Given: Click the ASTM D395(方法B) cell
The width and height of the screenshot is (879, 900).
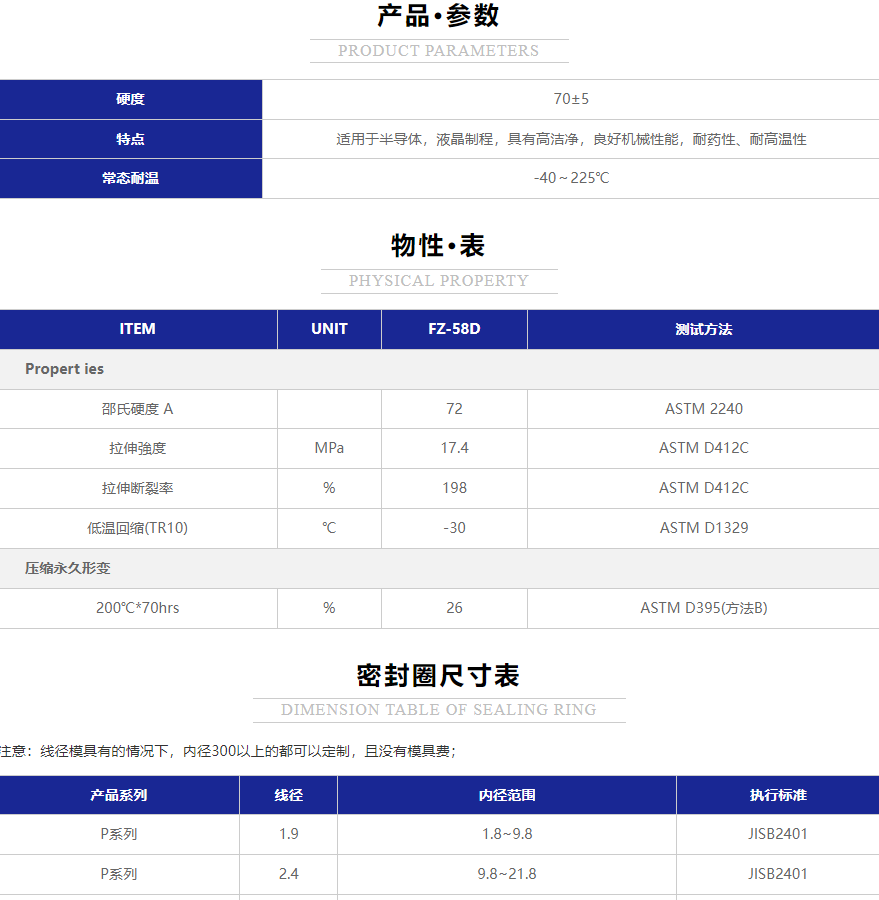Looking at the screenshot, I should tap(703, 608).
